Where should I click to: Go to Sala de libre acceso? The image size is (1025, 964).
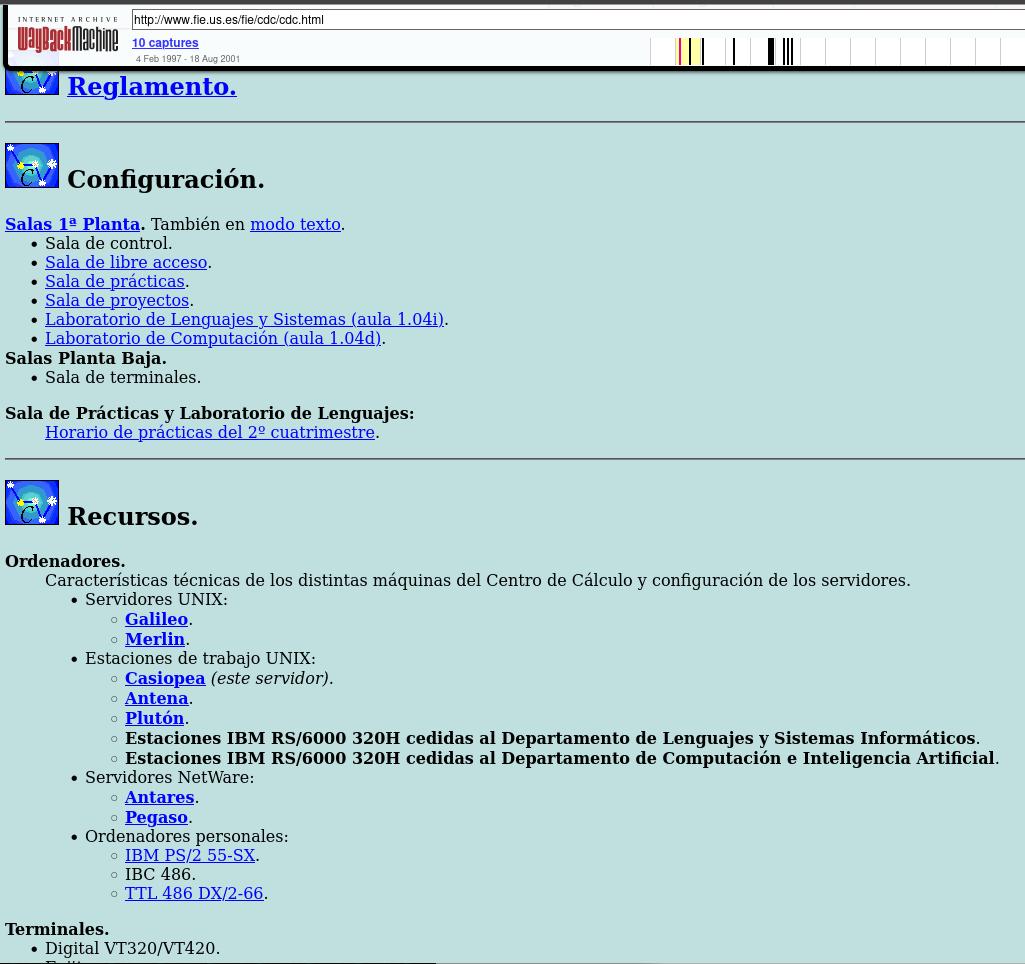pyautogui.click(x=126, y=262)
